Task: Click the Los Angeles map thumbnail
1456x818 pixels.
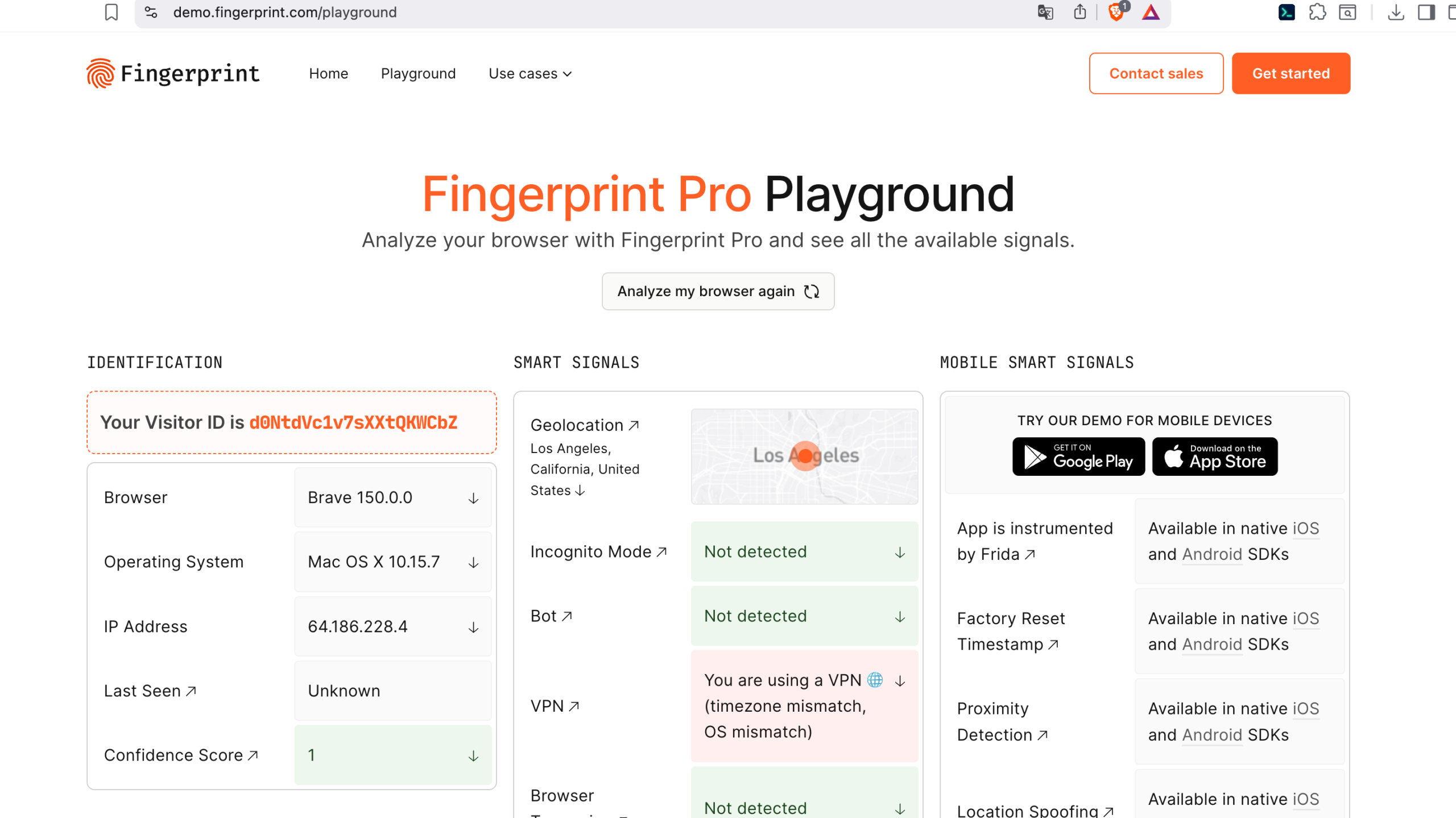Action: click(804, 456)
